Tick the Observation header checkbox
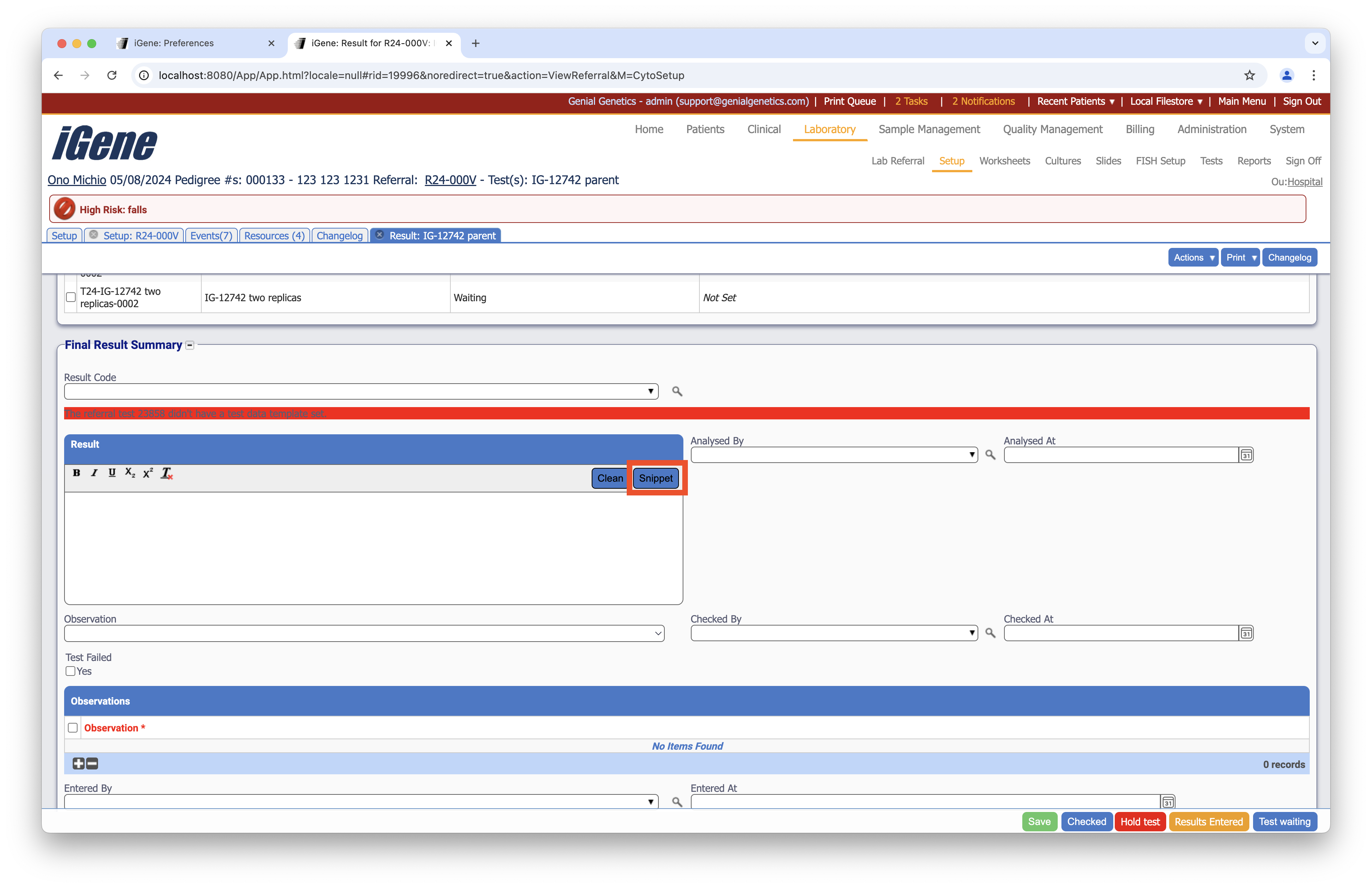This screenshot has height=888, width=1372. (x=73, y=727)
